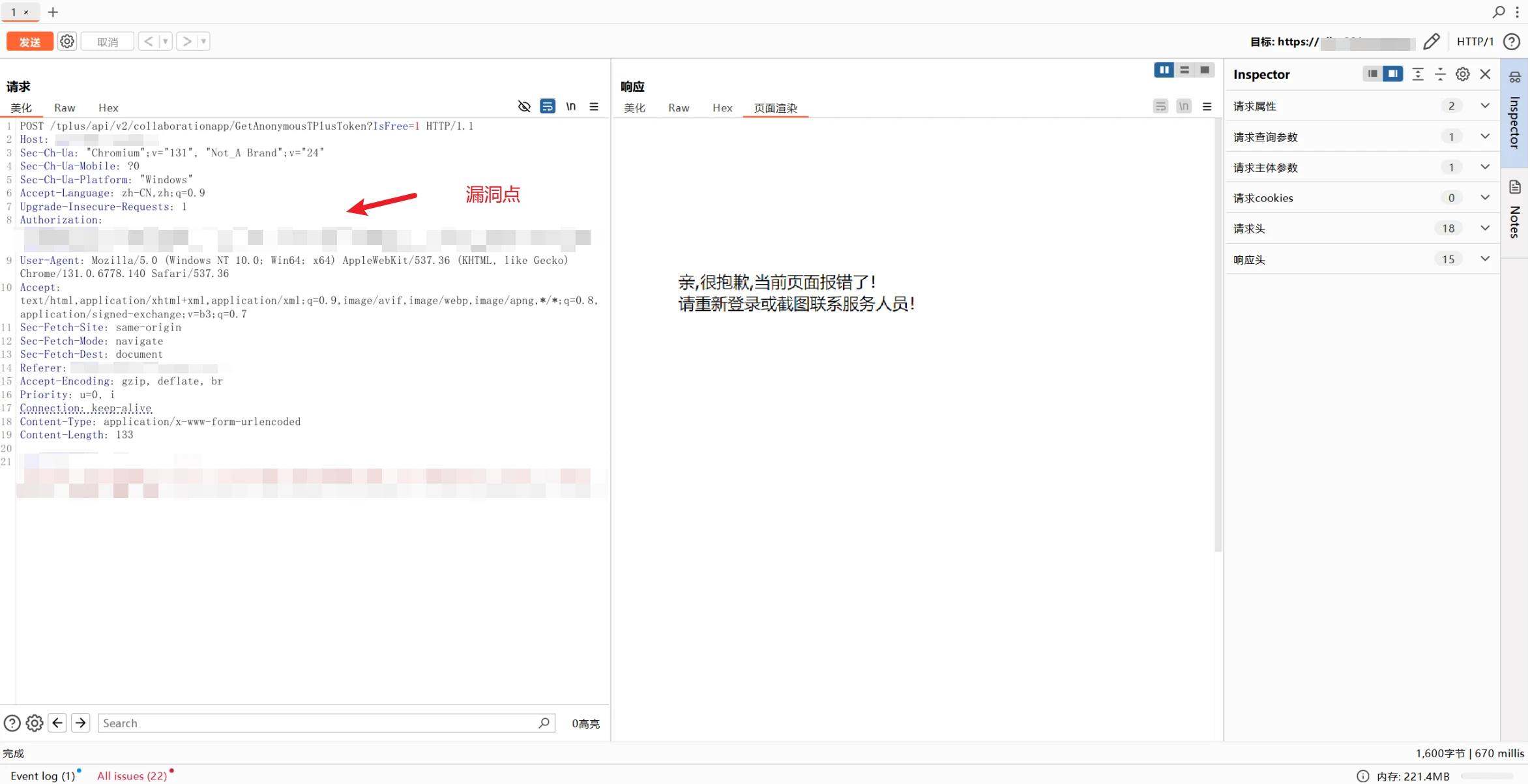Open the response panel hamburger menu
This screenshot has width=1530, height=784.
pos(1207,106)
